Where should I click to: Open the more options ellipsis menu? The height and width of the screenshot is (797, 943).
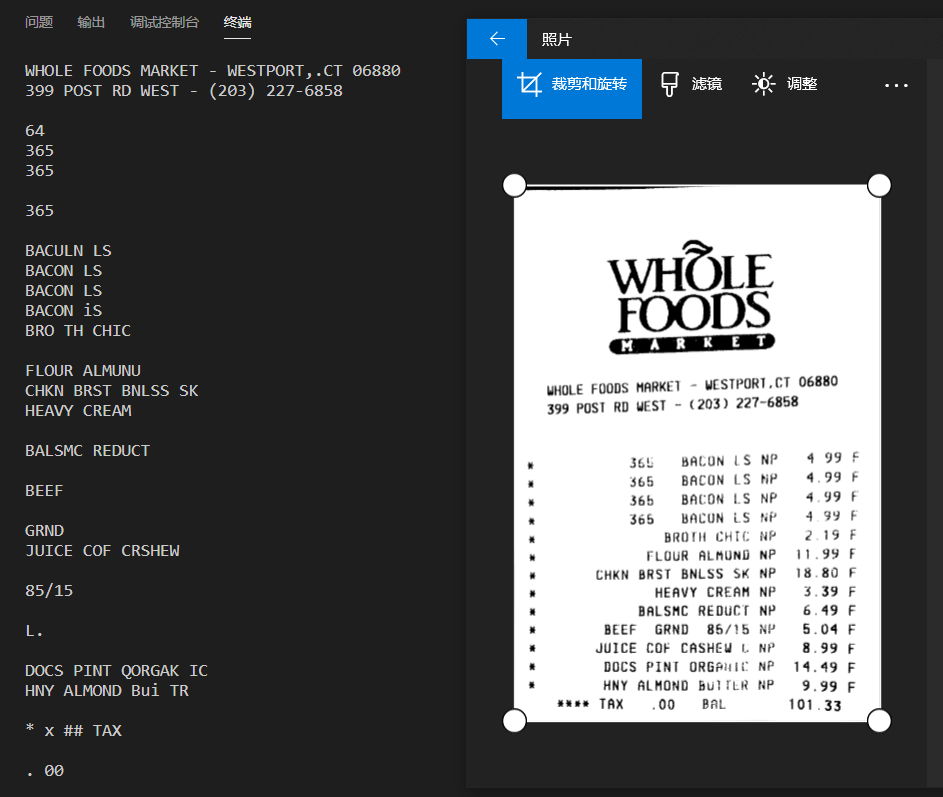[x=896, y=85]
